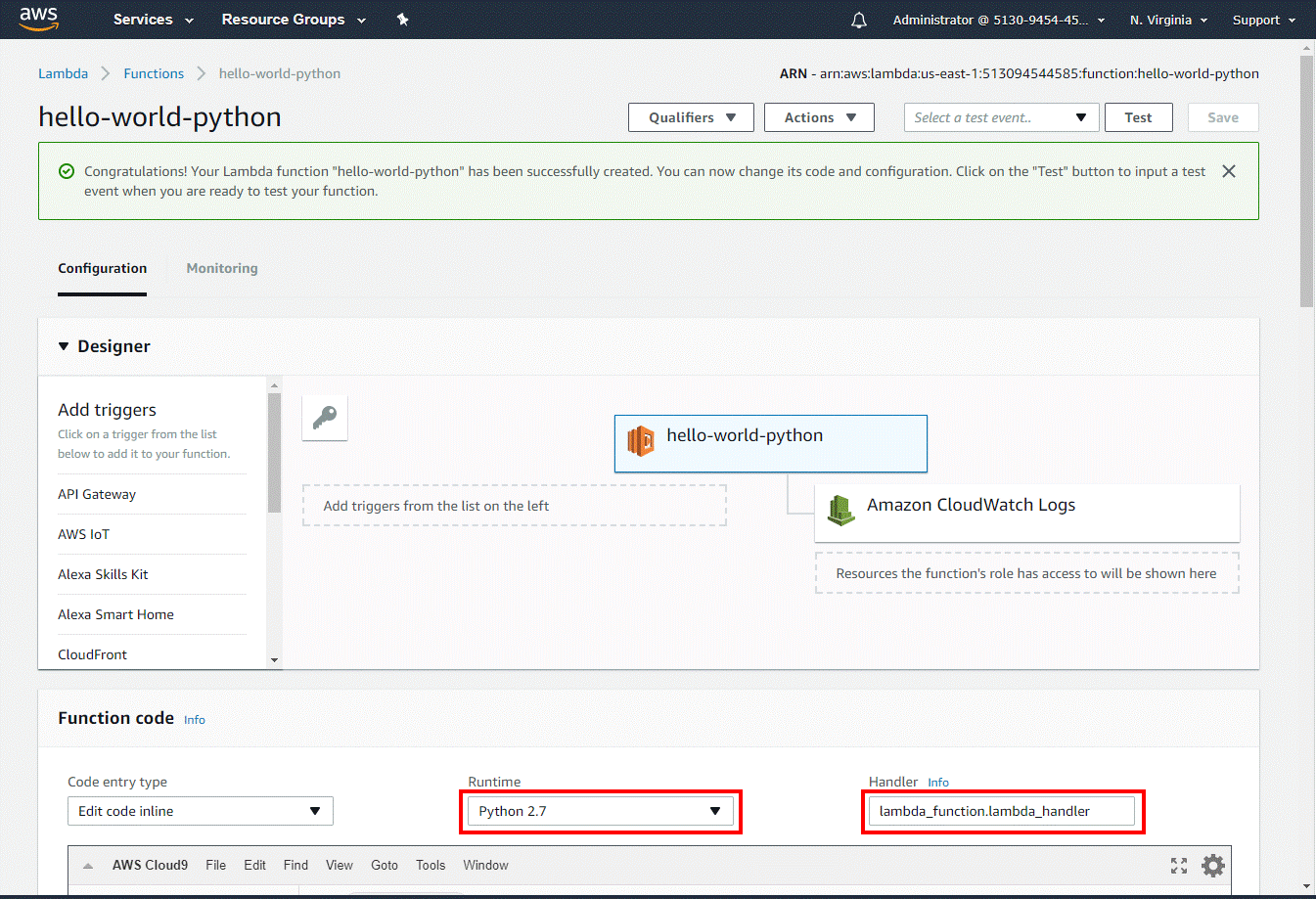Click the triggers list scroll up arrow

(274, 385)
